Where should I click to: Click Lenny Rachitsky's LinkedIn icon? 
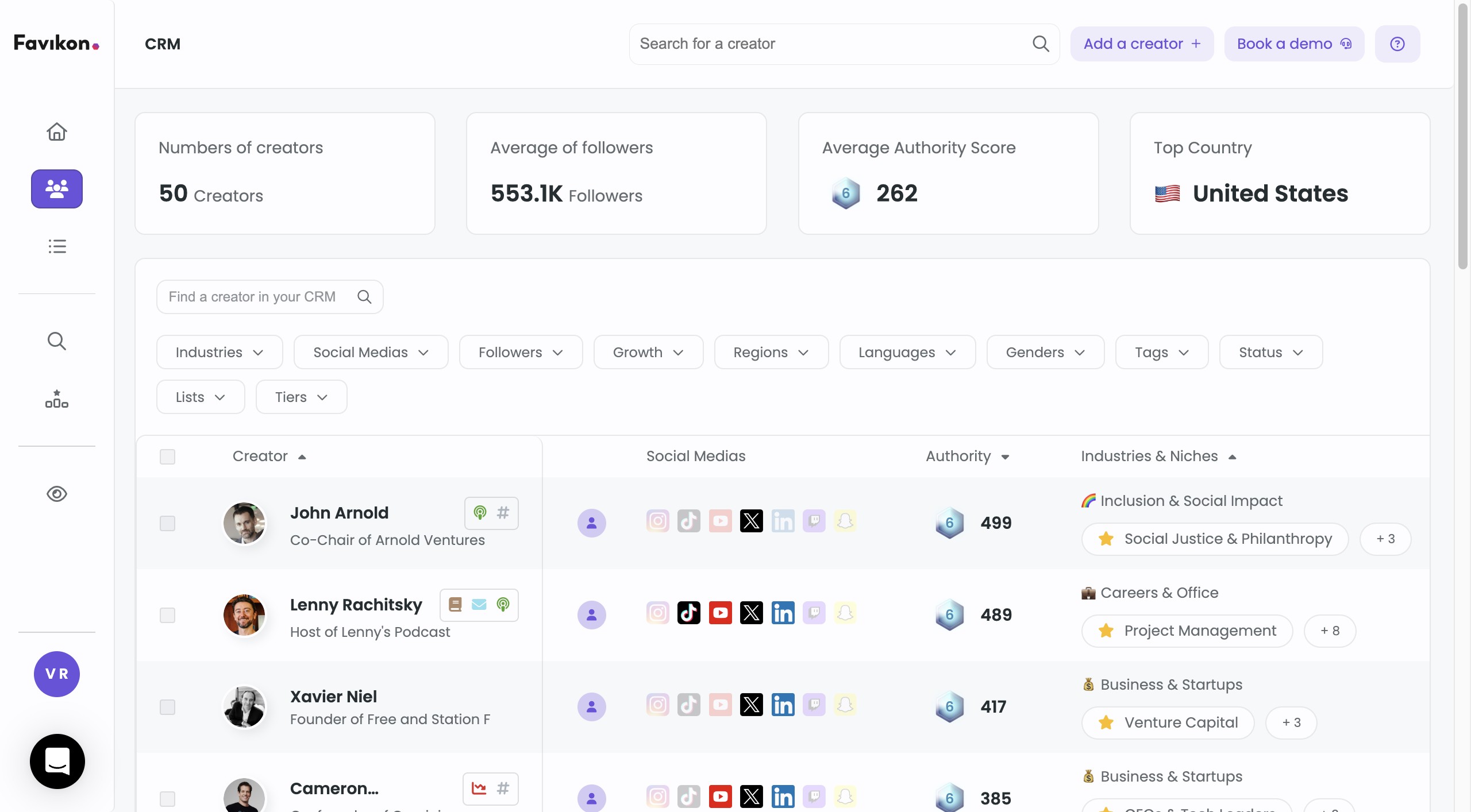[783, 613]
